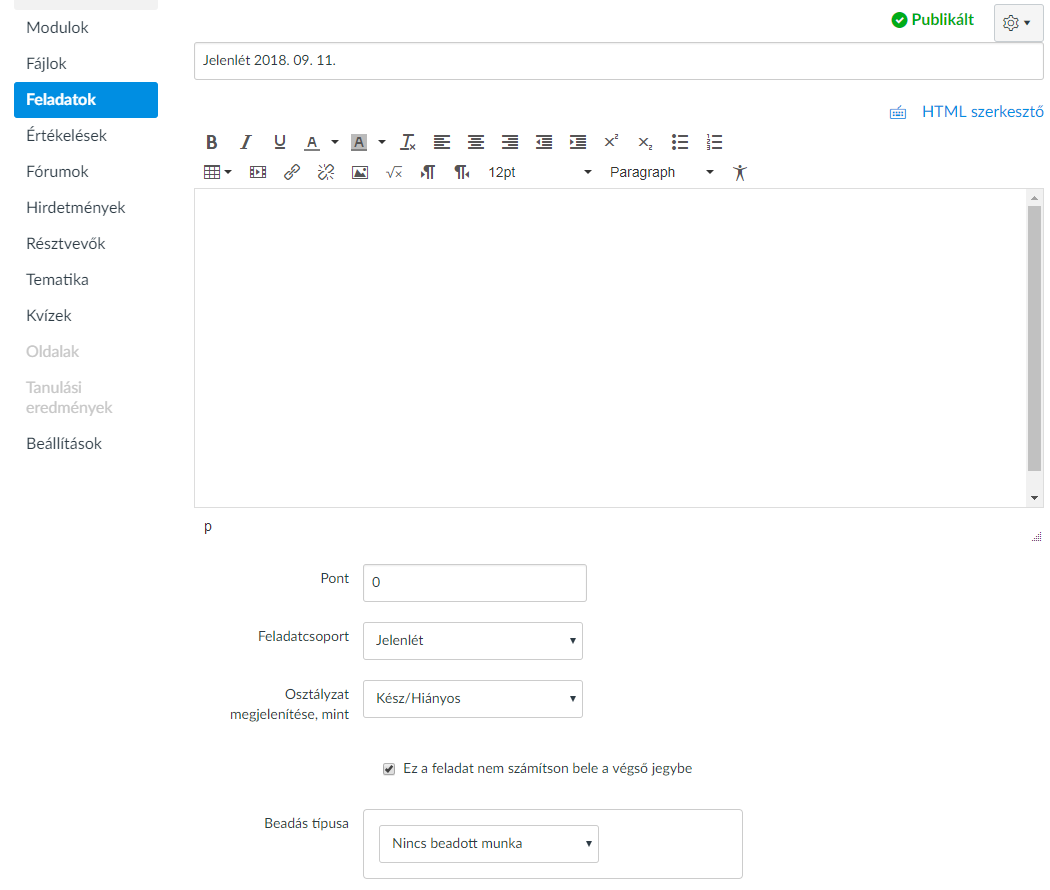Viewport: 1050px width, 890px height.
Task: Increase indent of paragraph
Action: 578,142
